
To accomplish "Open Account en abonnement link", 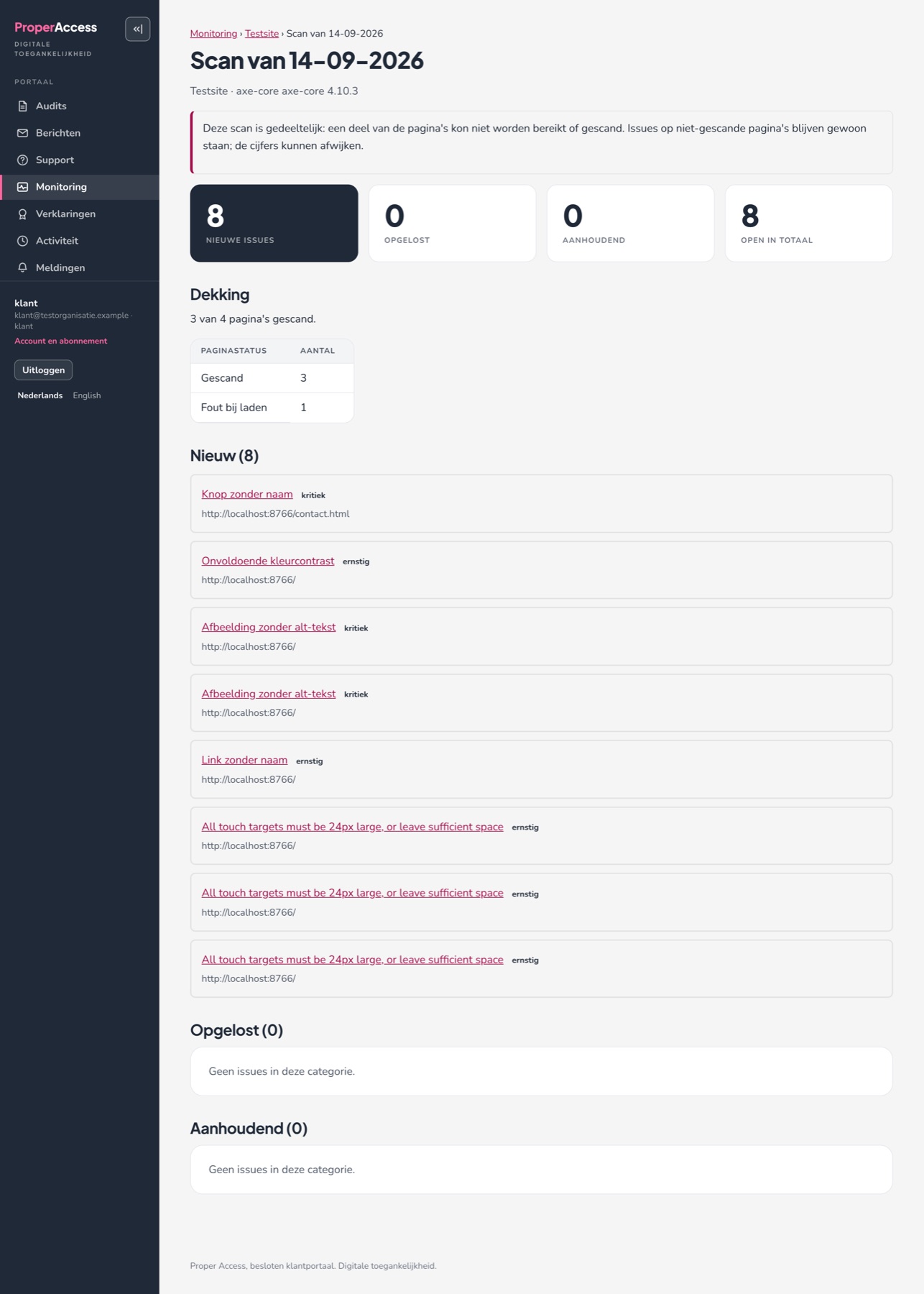I will (x=60, y=341).
